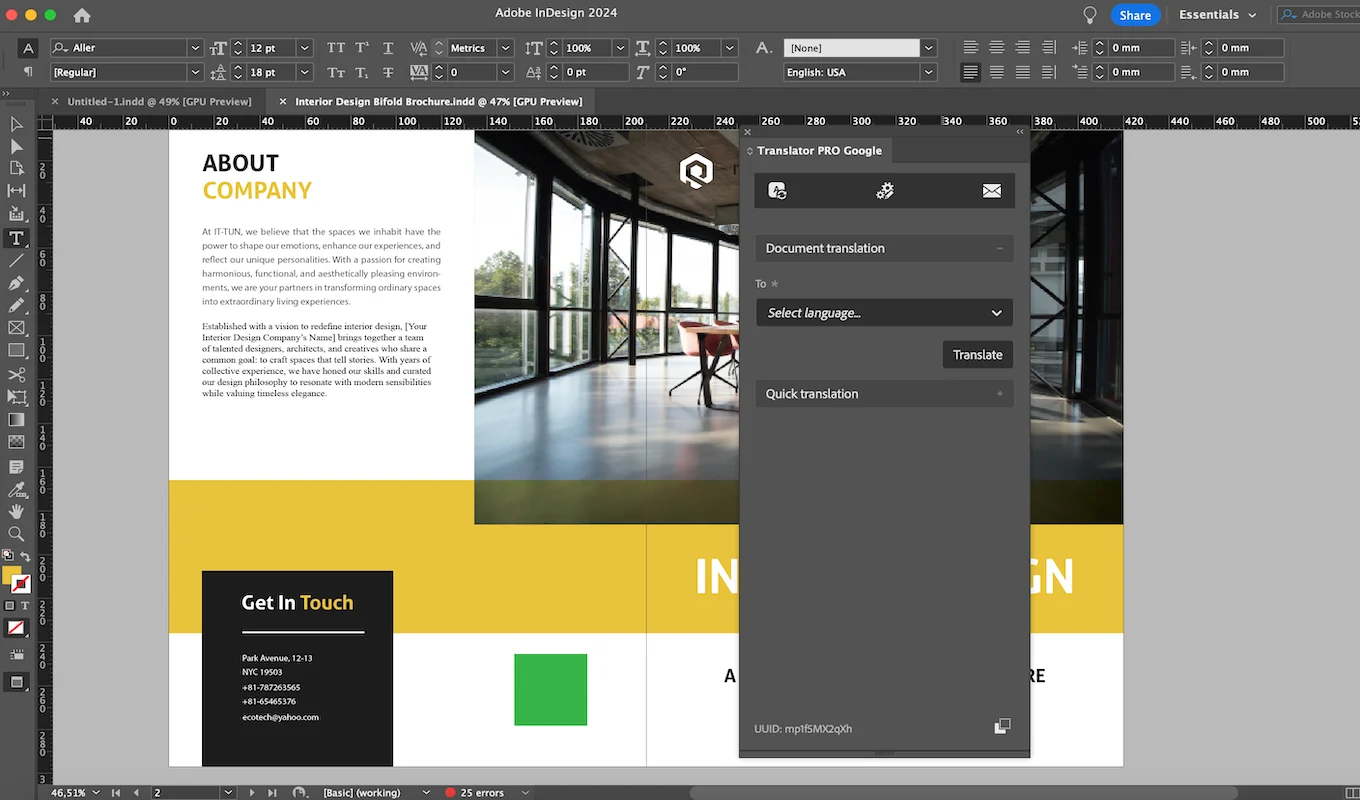1360x800 pixels.
Task: Select the Gap tool
Action: click(x=16, y=191)
